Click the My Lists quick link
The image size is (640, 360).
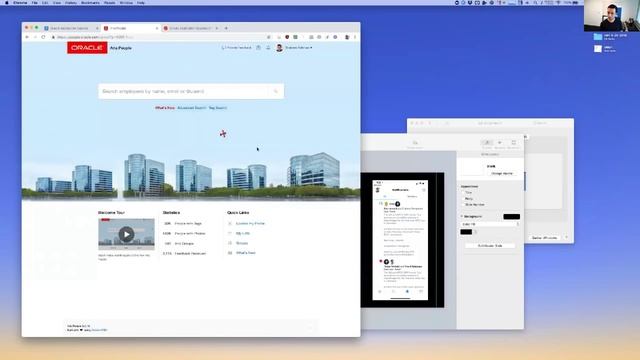coord(243,233)
